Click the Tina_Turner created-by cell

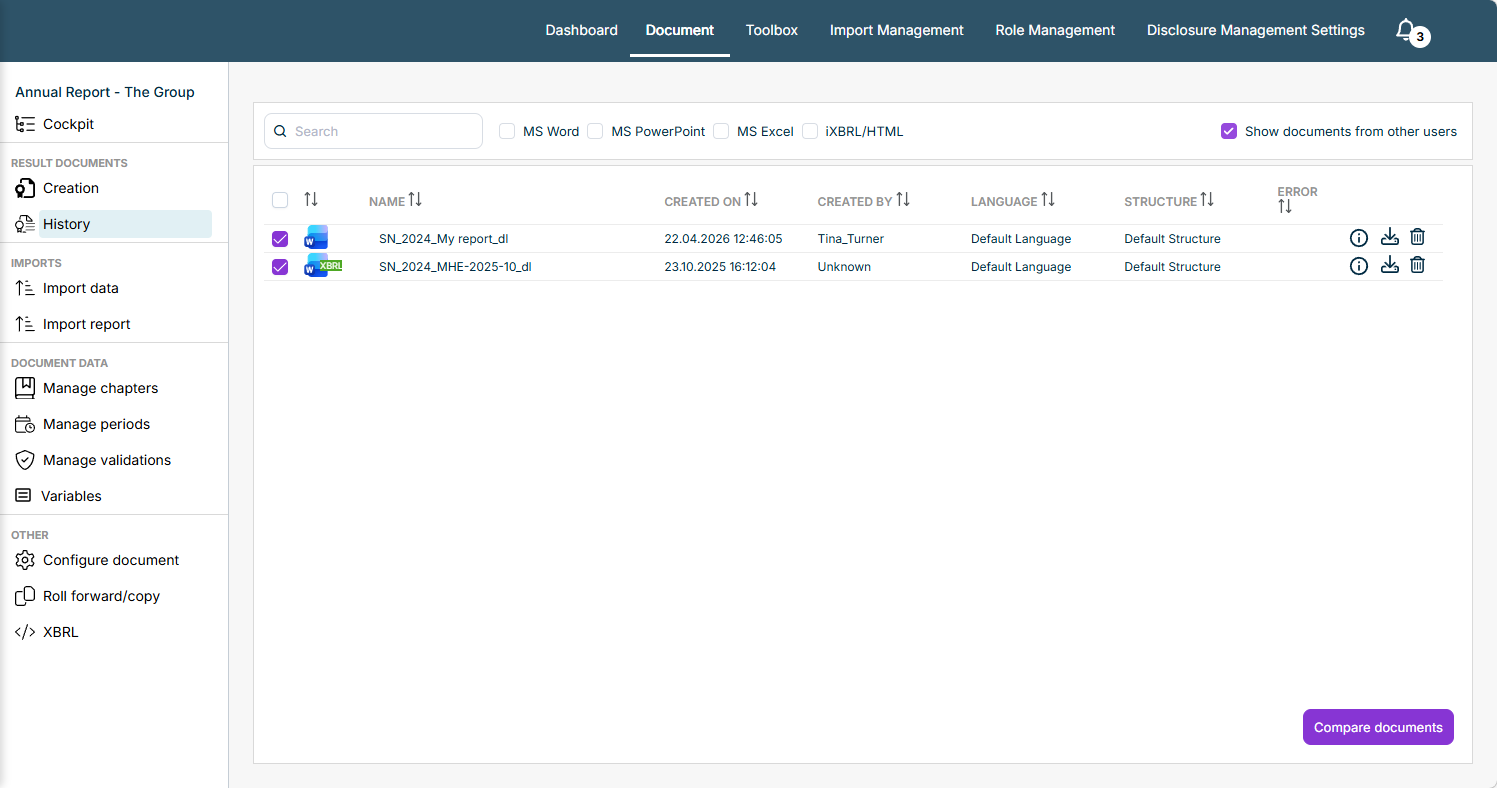coord(851,239)
